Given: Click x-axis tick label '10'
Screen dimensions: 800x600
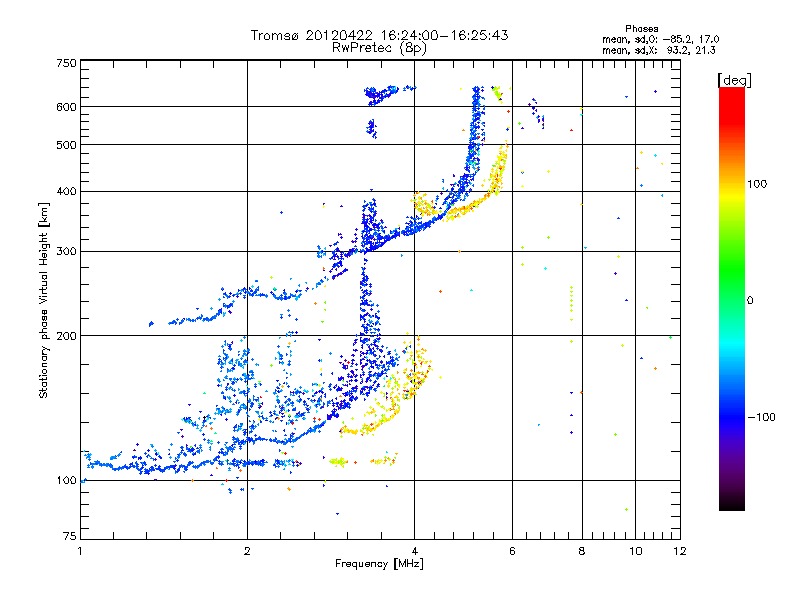Looking at the screenshot, I should (x=635, y=551).
